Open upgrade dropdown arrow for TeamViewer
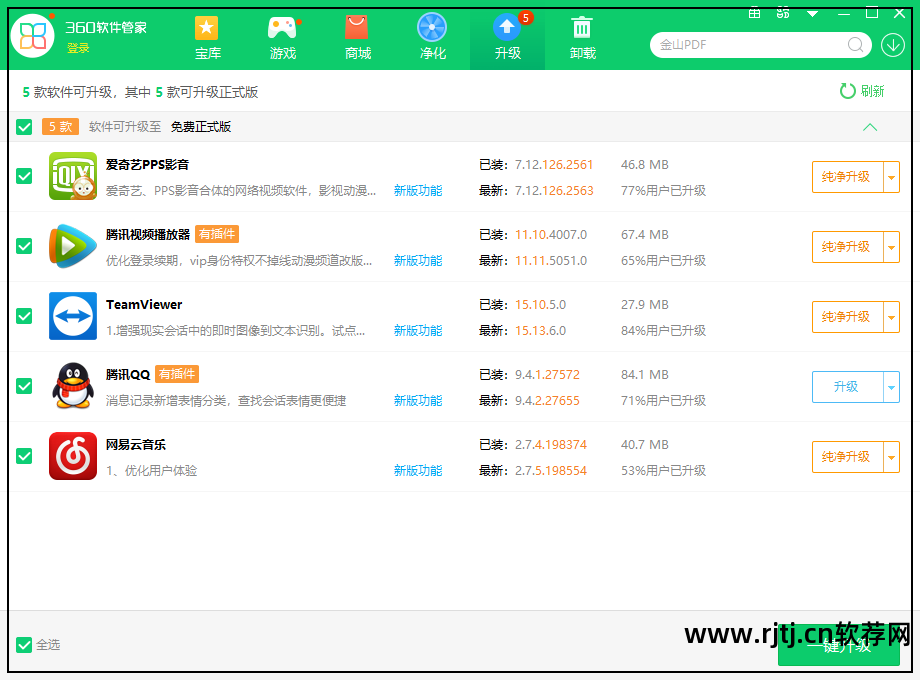Screen dimensions: 920x680 892,317
